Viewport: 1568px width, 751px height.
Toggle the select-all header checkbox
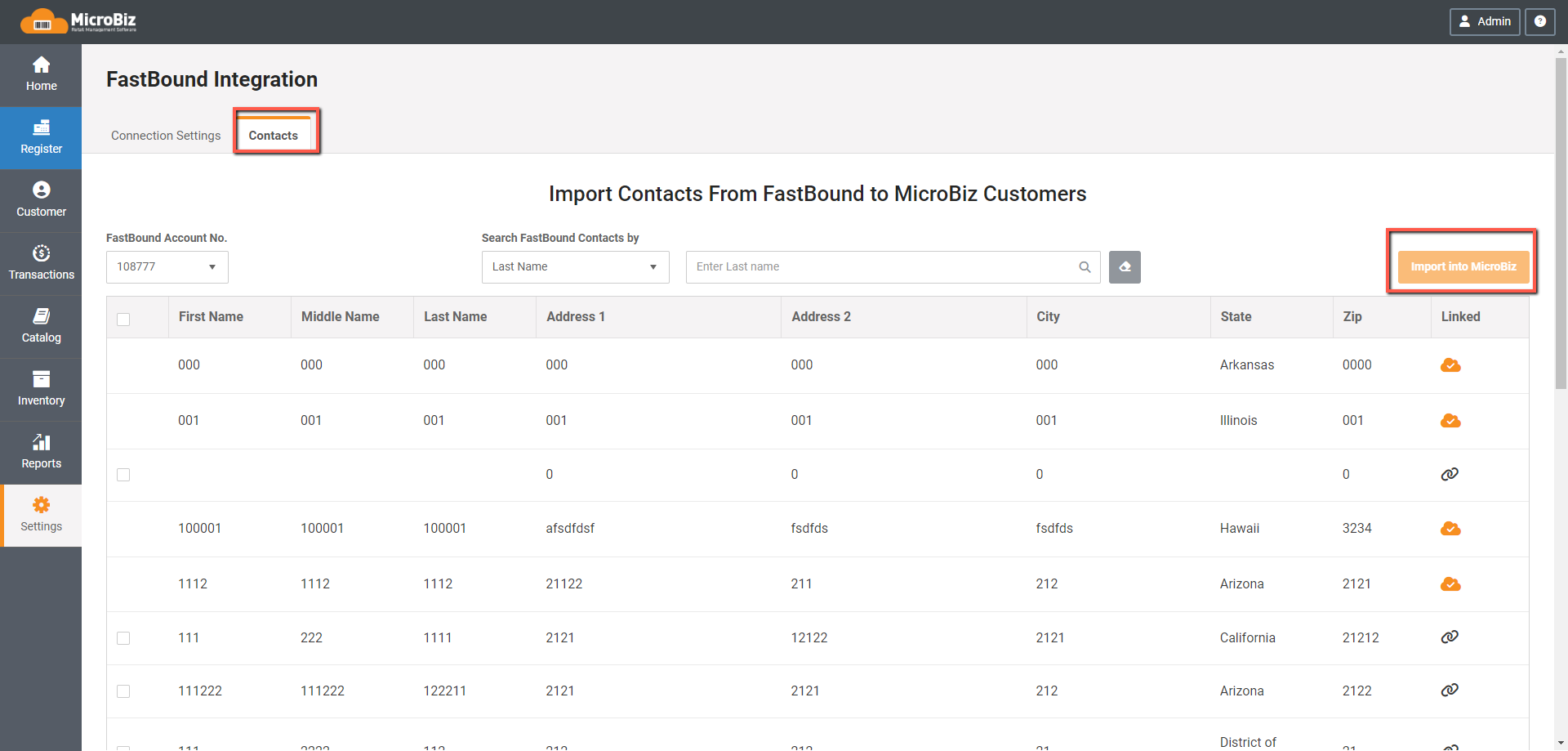pyautogui.click(x=123, y=320)
